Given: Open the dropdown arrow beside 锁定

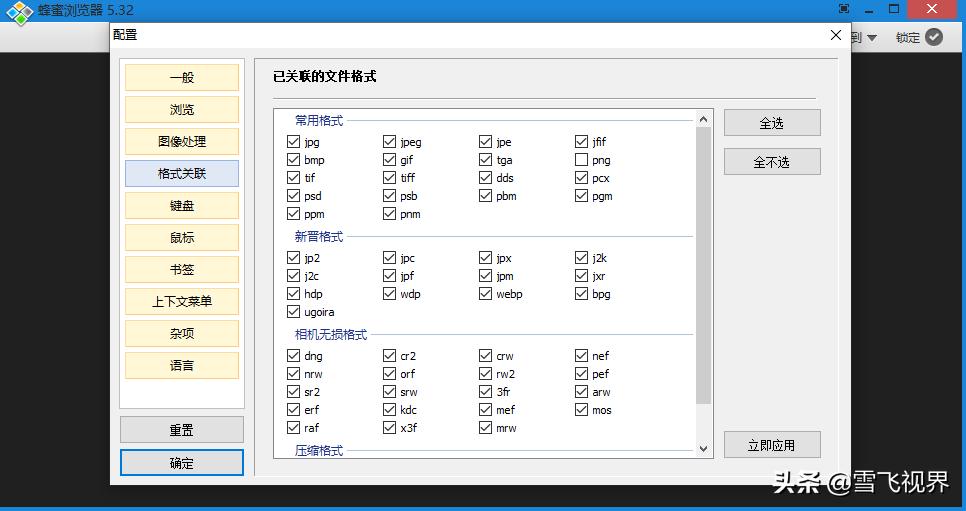Looking at the screenshot, I should coord(871,38).
